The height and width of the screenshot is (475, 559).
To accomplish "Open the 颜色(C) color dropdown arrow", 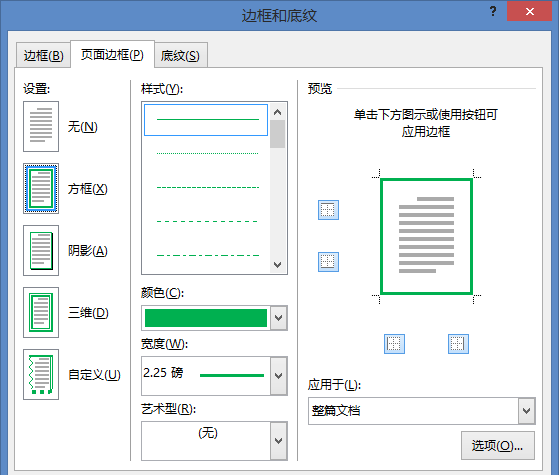I will [279, 318].
